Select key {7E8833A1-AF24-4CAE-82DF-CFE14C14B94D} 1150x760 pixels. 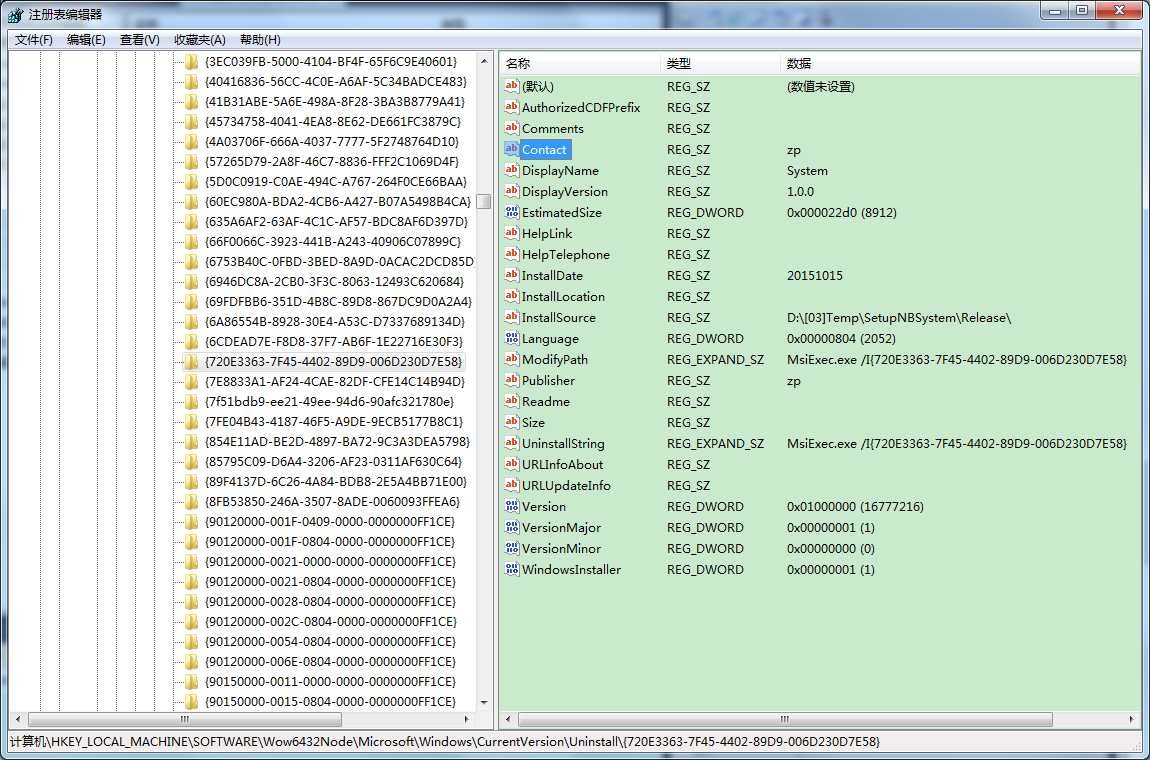click(335, 381)
